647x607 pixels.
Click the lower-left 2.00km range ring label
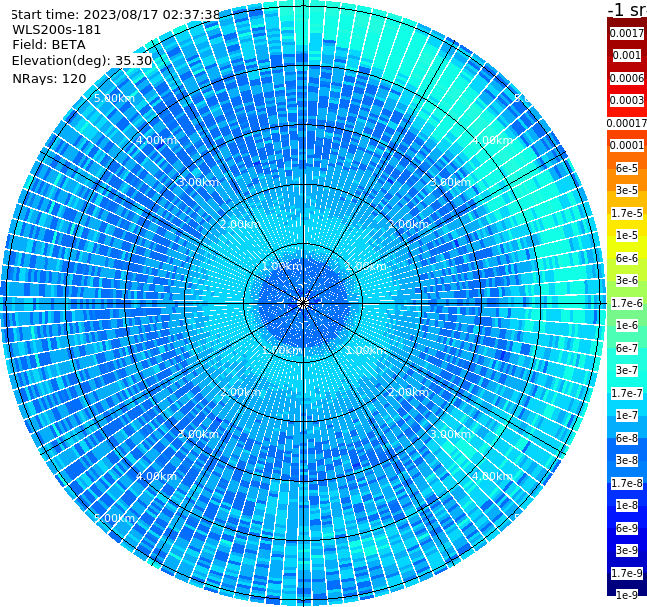pos(240,392)
